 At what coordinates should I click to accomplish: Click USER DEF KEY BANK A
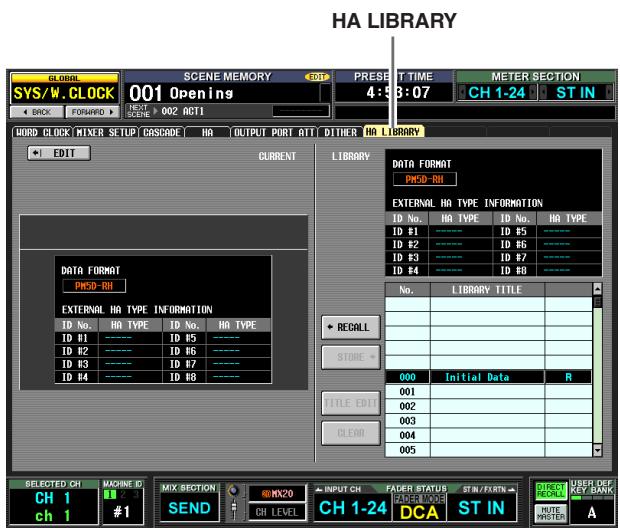click(x=592, y=512)
